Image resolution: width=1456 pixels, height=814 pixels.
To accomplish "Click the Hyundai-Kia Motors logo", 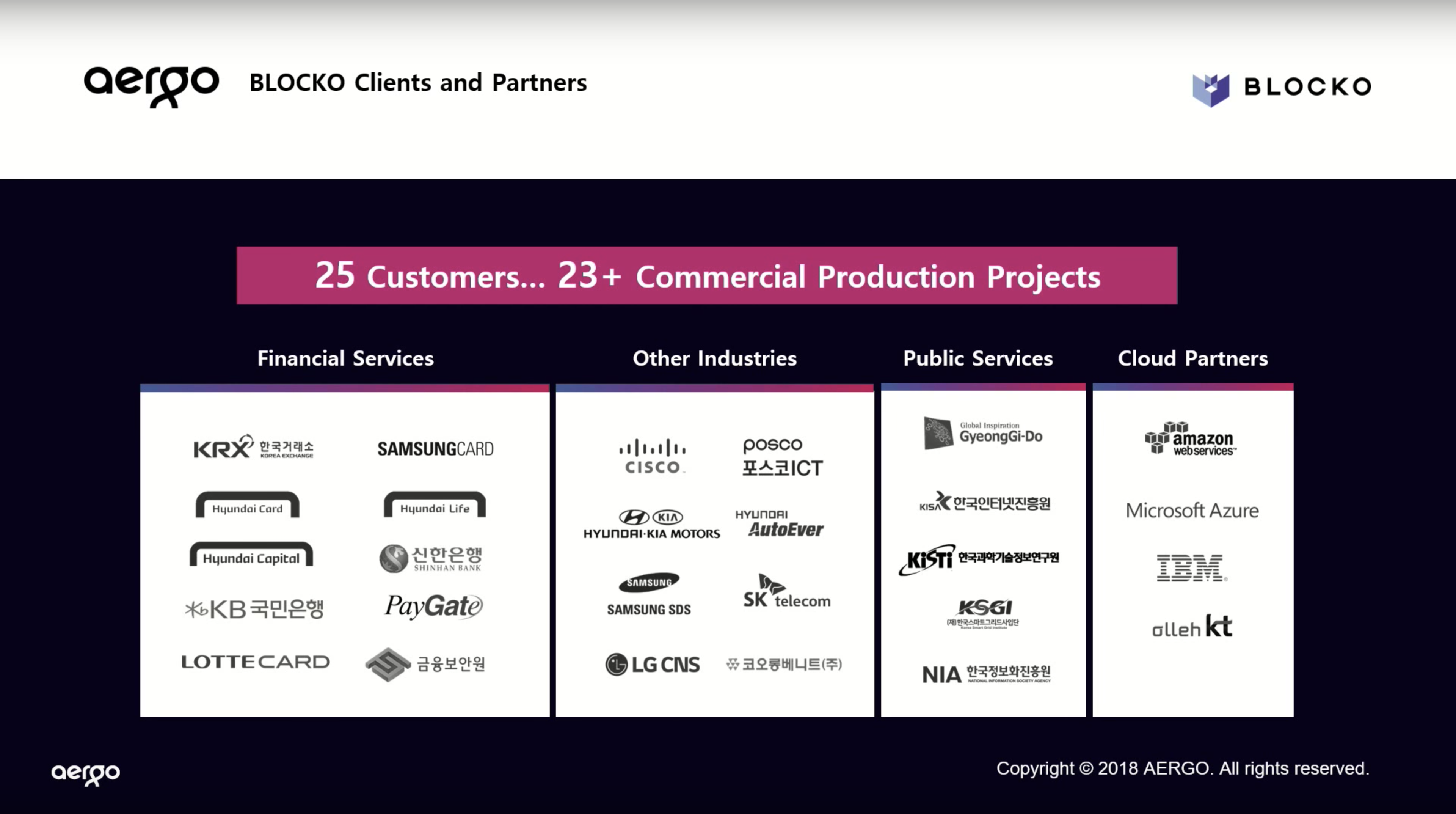I will [652, 524].
